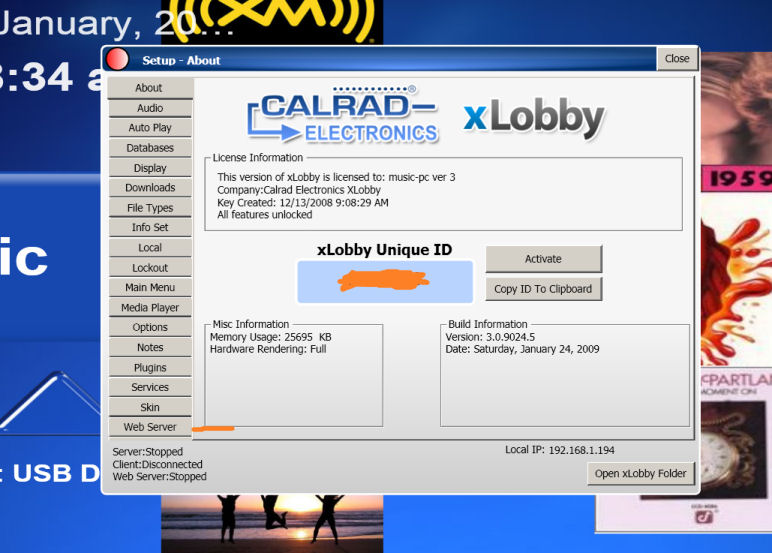Click the Calrad Electronics logo

tap(342, 115)
